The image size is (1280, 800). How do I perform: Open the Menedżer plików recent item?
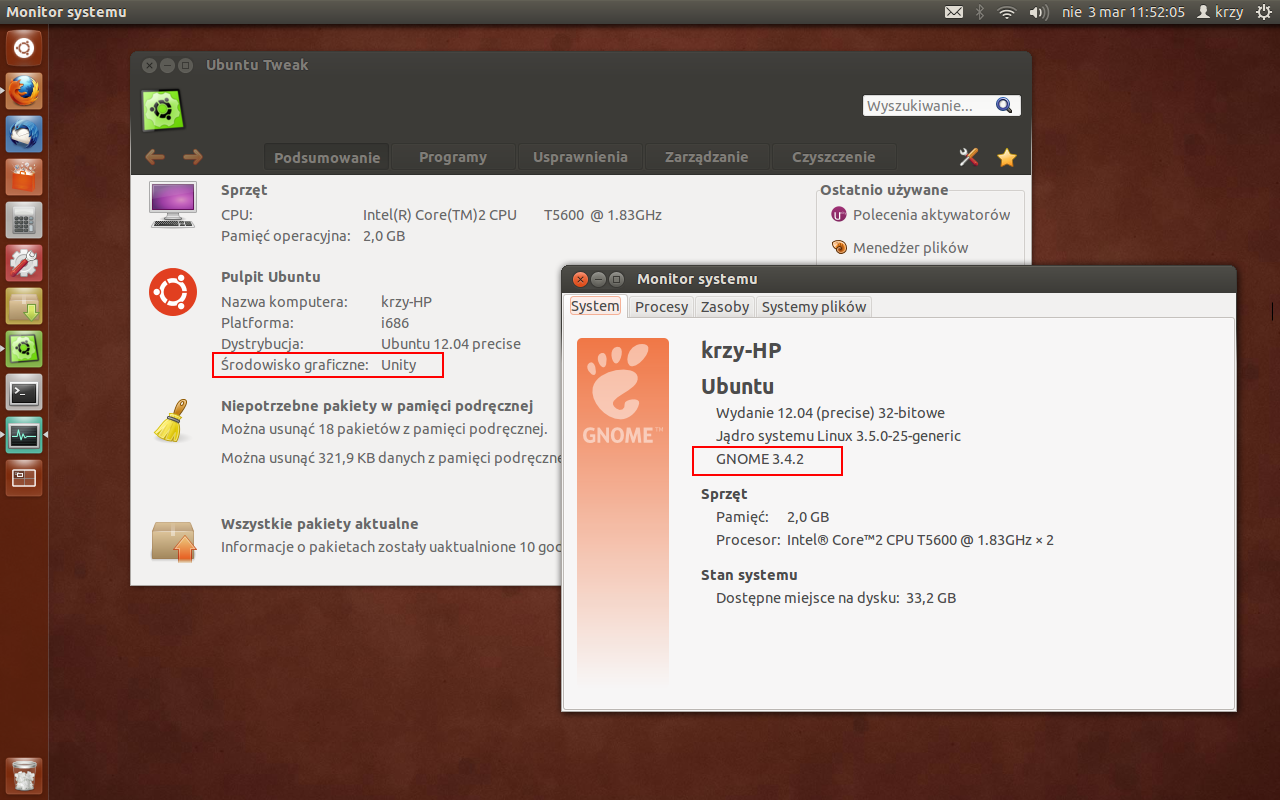point(900,248)
